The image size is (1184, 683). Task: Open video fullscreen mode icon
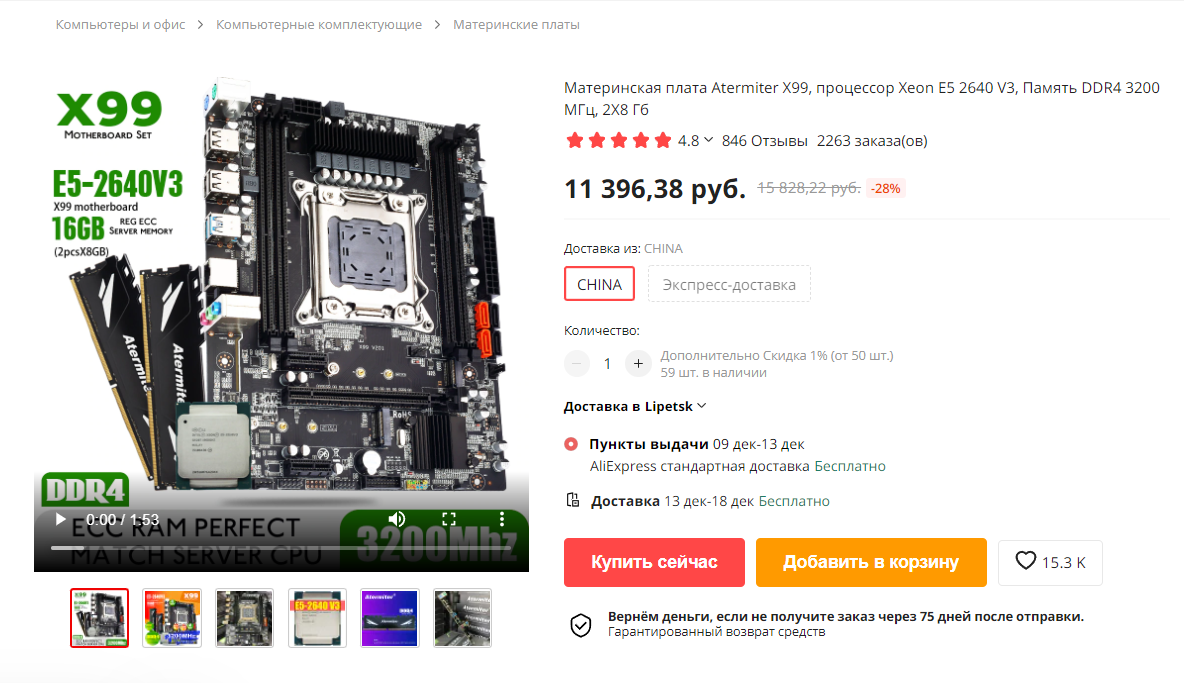449,519
